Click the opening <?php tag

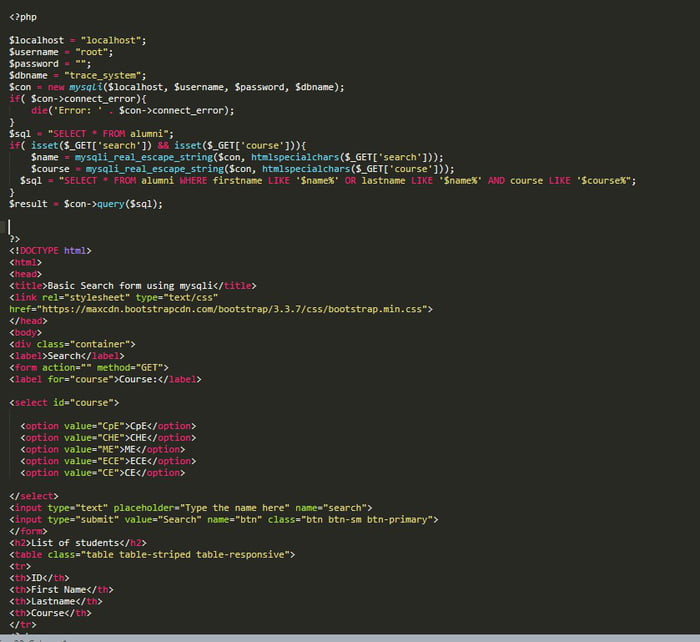[x=24, y=17]
